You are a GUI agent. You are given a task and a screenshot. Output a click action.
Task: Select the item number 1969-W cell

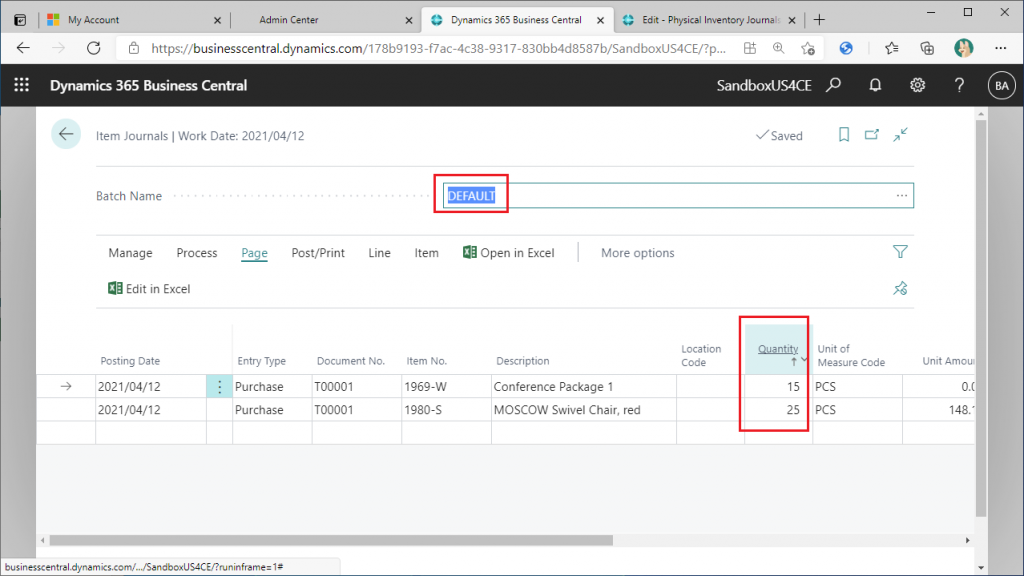click(447, 387)
